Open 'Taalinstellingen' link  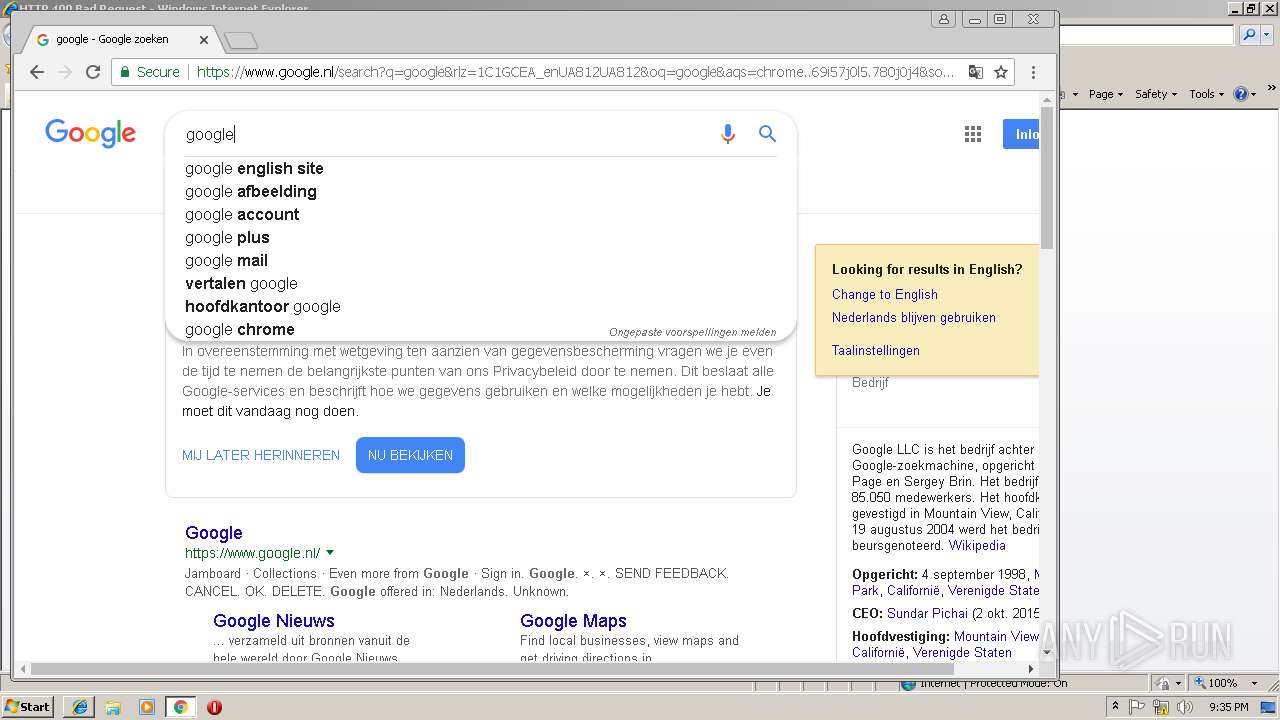click(876, 350)
